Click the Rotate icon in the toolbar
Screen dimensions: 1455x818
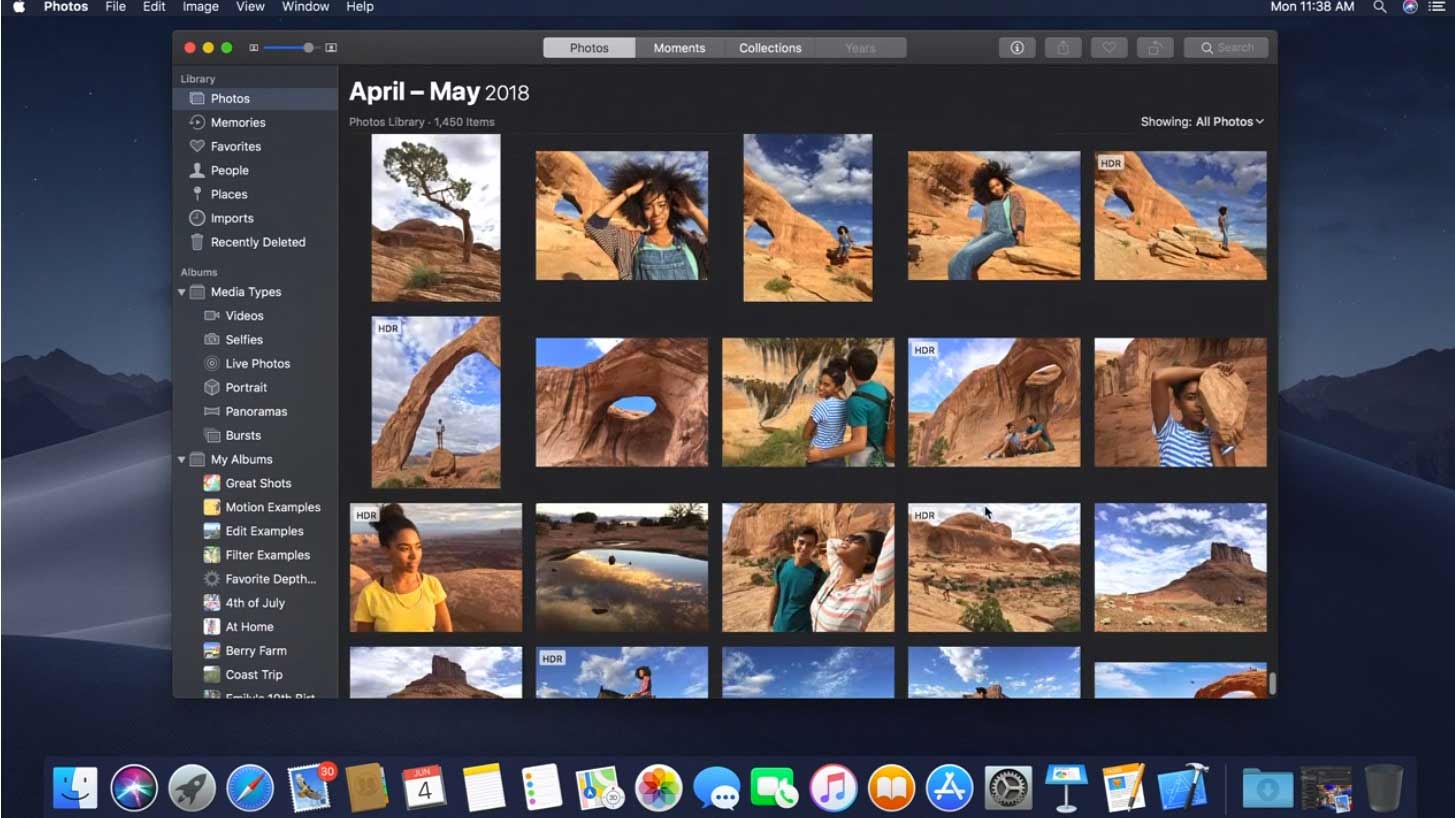coord(1154,47)
